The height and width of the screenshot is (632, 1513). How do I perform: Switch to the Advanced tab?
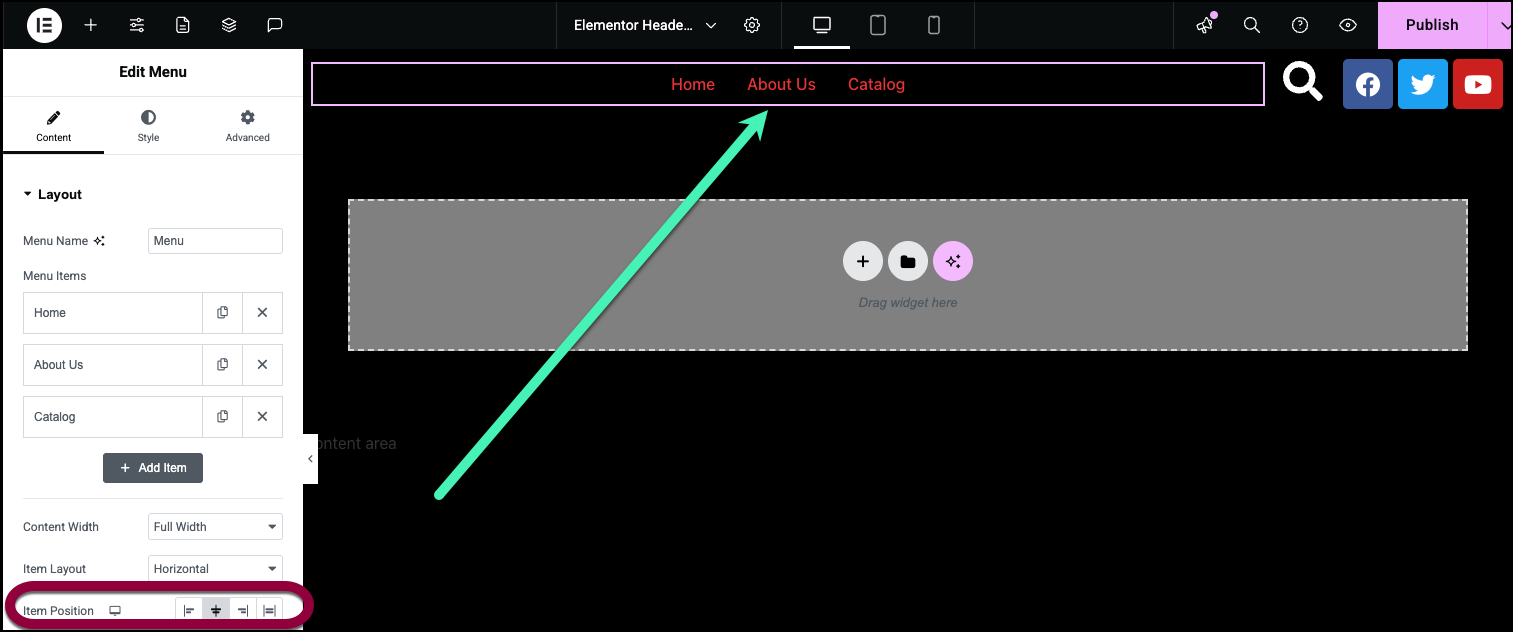point(247,126)
